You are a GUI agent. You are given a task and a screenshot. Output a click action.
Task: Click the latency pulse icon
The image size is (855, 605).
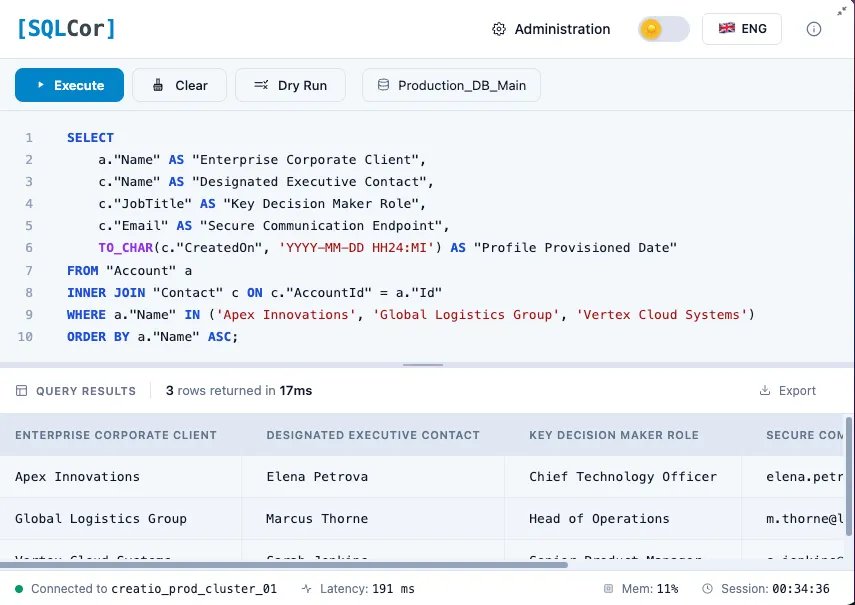coord(306,589)
